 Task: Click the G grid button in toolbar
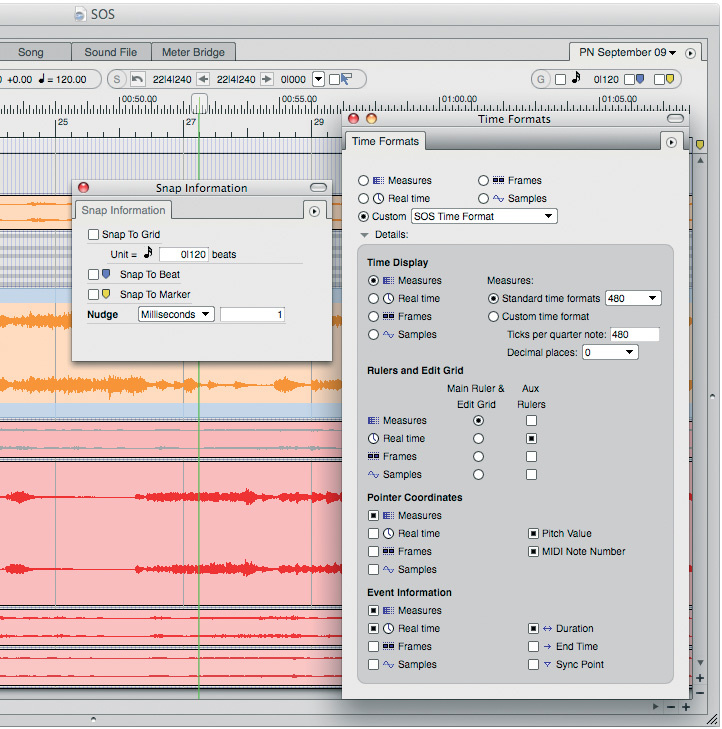(x=541, y=80)
